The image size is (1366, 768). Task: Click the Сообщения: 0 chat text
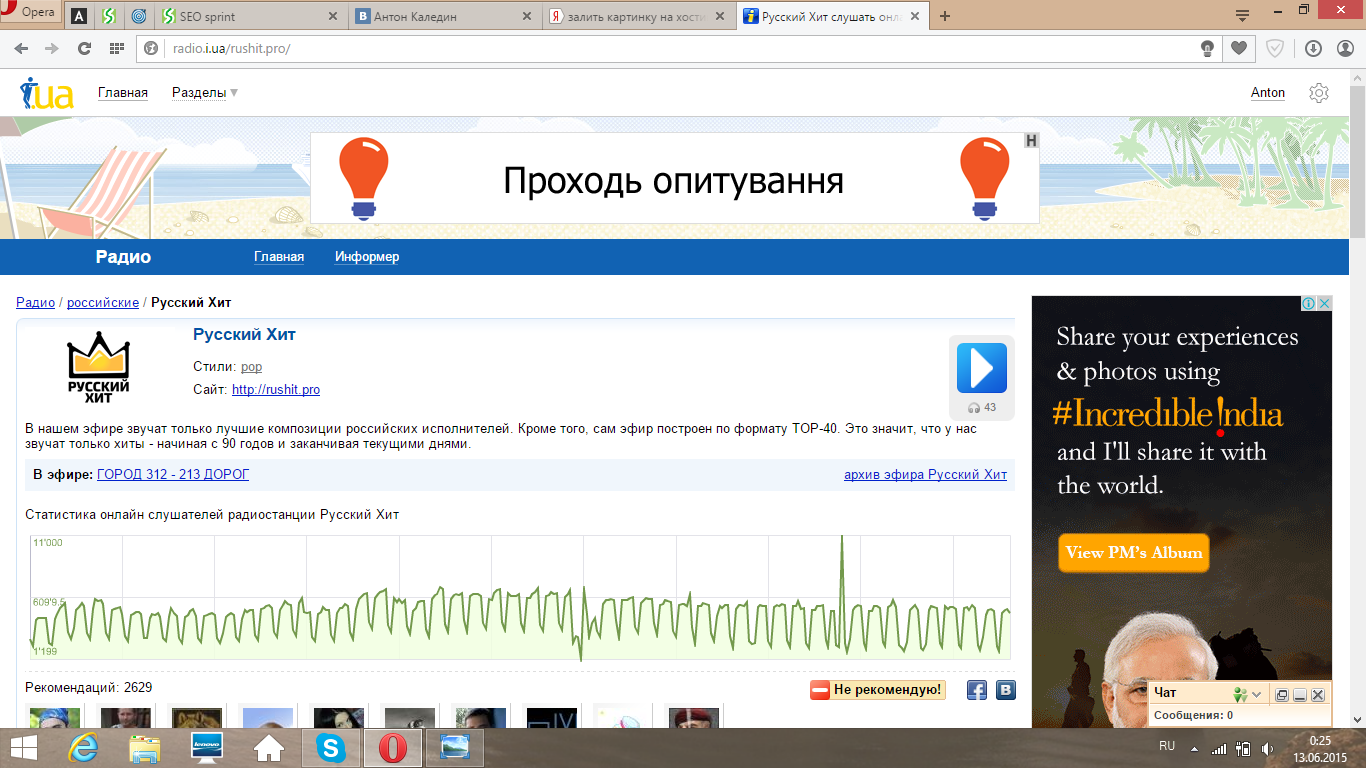click(1193, 715)
